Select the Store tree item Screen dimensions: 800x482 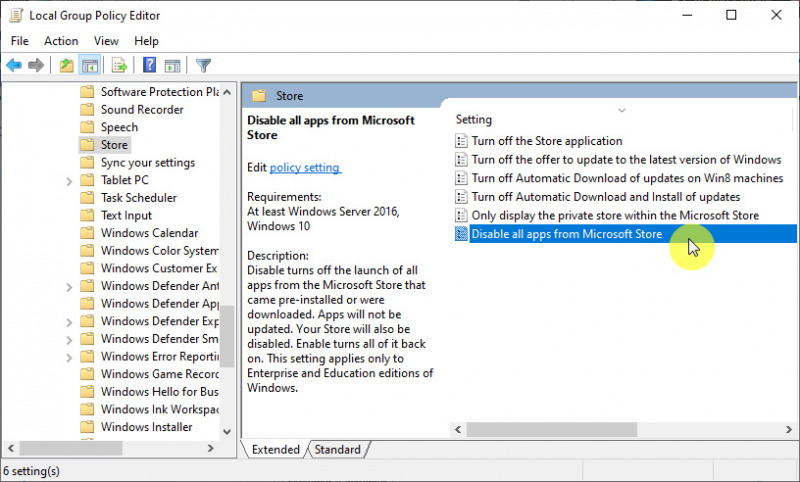[114, 145]
